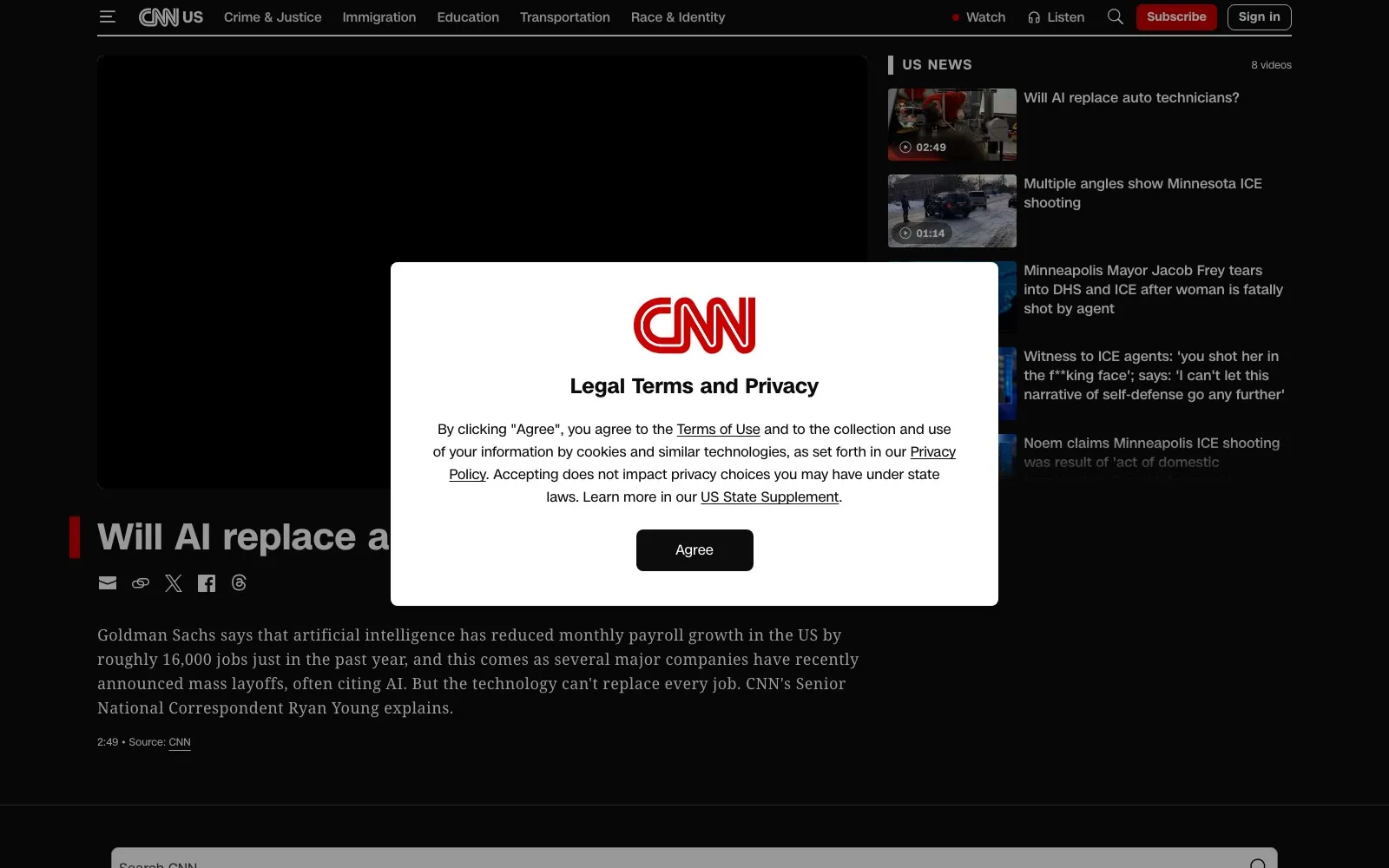Open 'Witness to ICE agents' video title
The width and height of the screenshot is (1389, 868).
(x=1154, y=375)
